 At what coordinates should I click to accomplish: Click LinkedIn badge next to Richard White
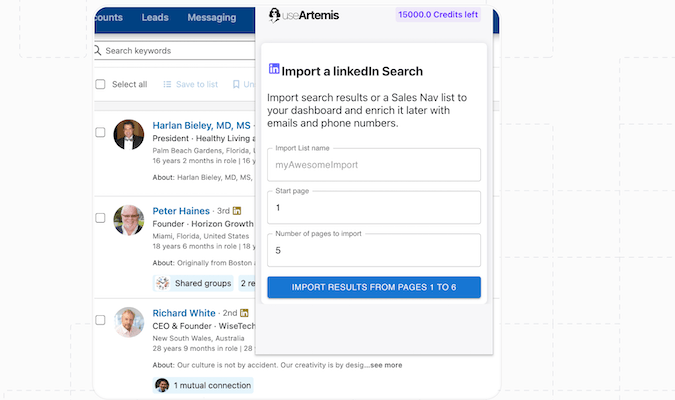coord(244,313)
